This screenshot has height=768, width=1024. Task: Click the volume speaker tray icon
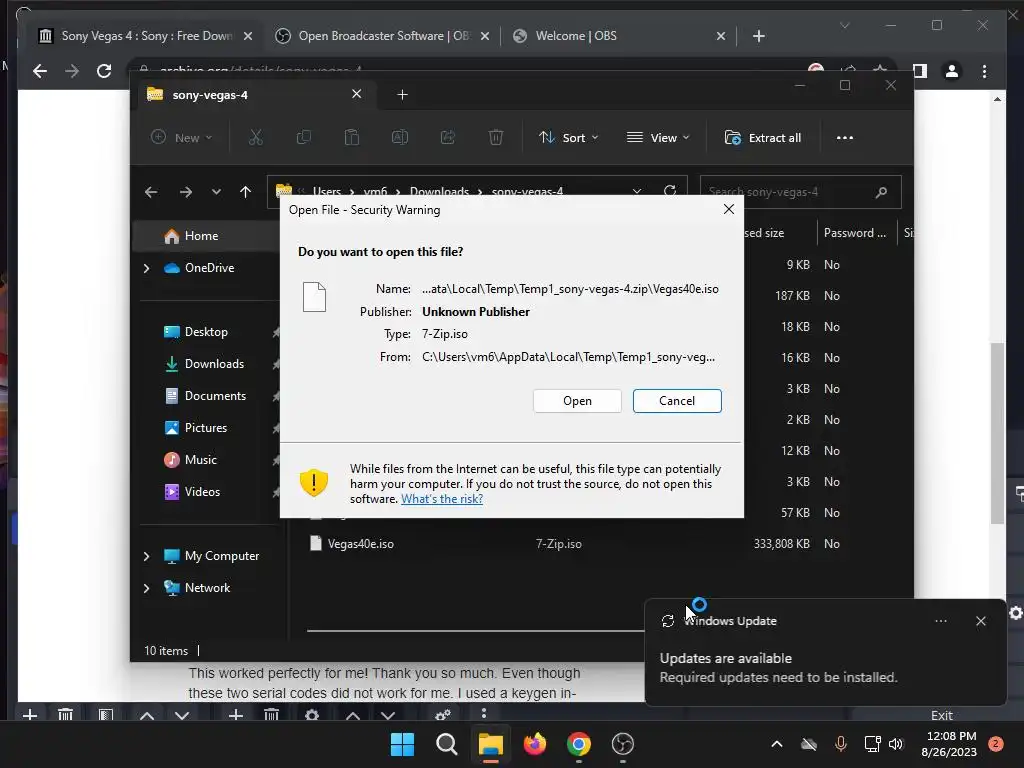896,744
